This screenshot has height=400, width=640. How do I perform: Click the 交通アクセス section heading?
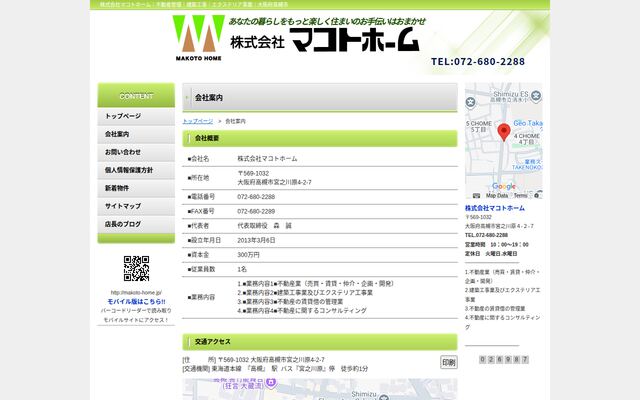coord(320,342)
